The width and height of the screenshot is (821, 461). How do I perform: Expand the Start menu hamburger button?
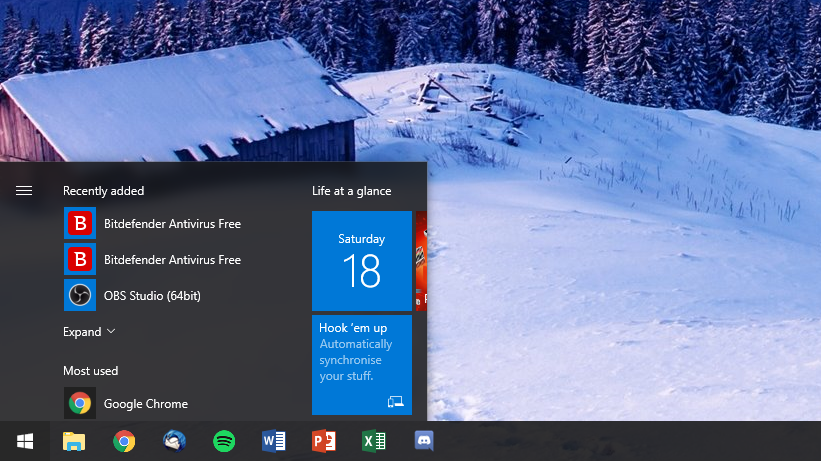point(24,191)
